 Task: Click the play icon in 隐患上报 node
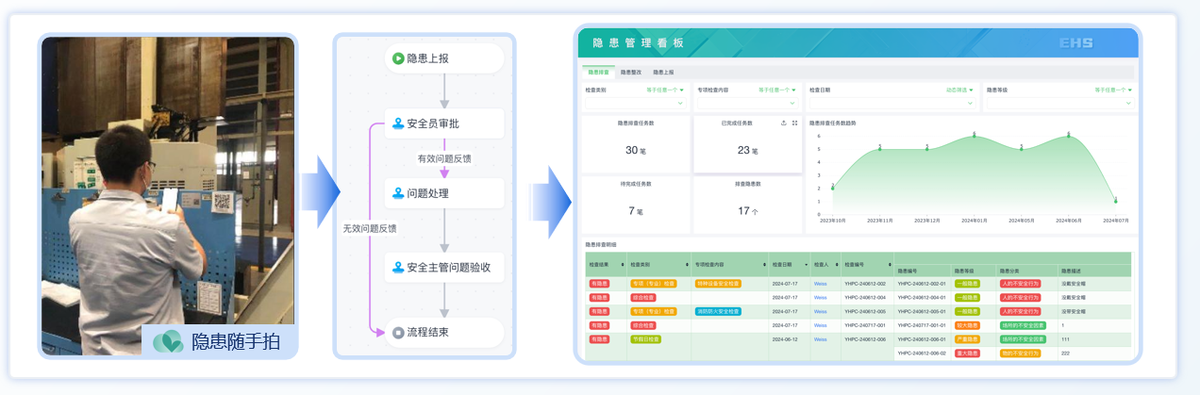pyautogui.click(x=397, y=59)
